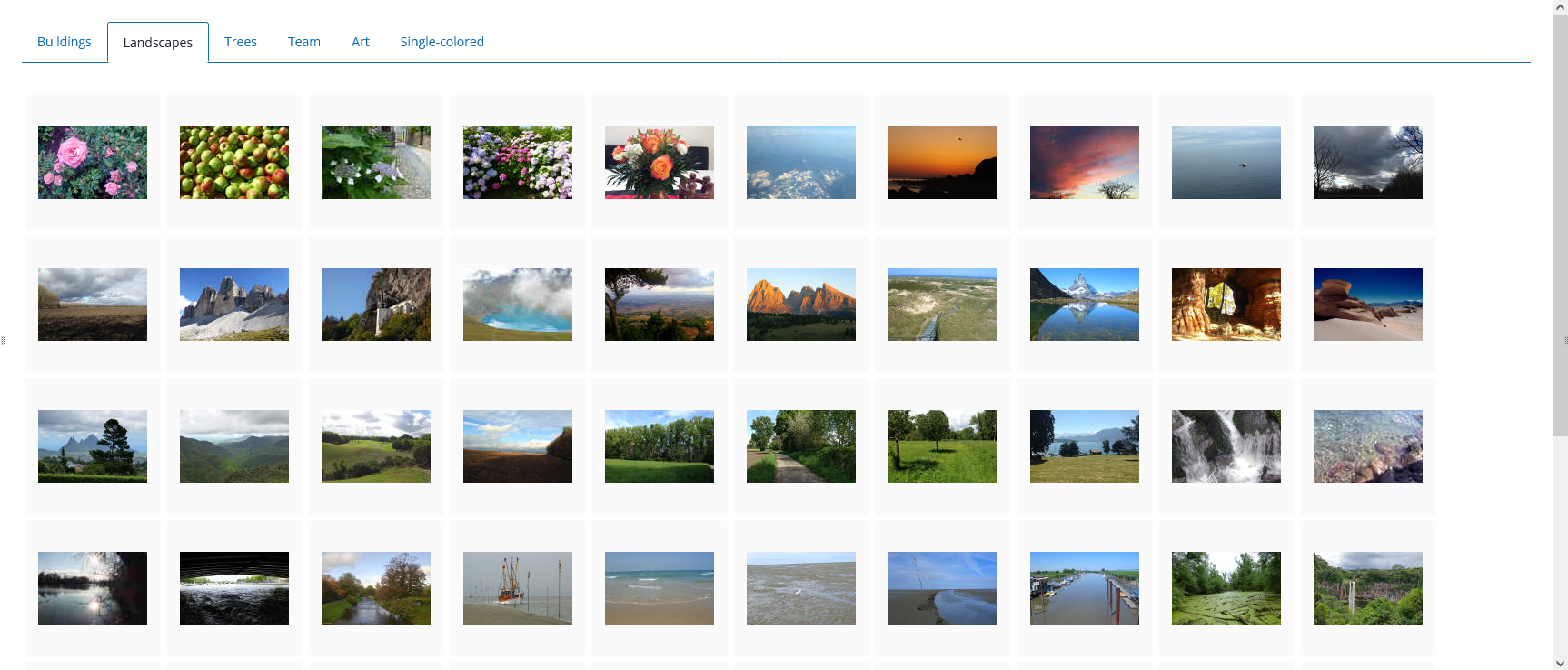Open the rocky Dolomite peaks with snow thumbnail
The image size is (1568, 670).
coord(234,305)
